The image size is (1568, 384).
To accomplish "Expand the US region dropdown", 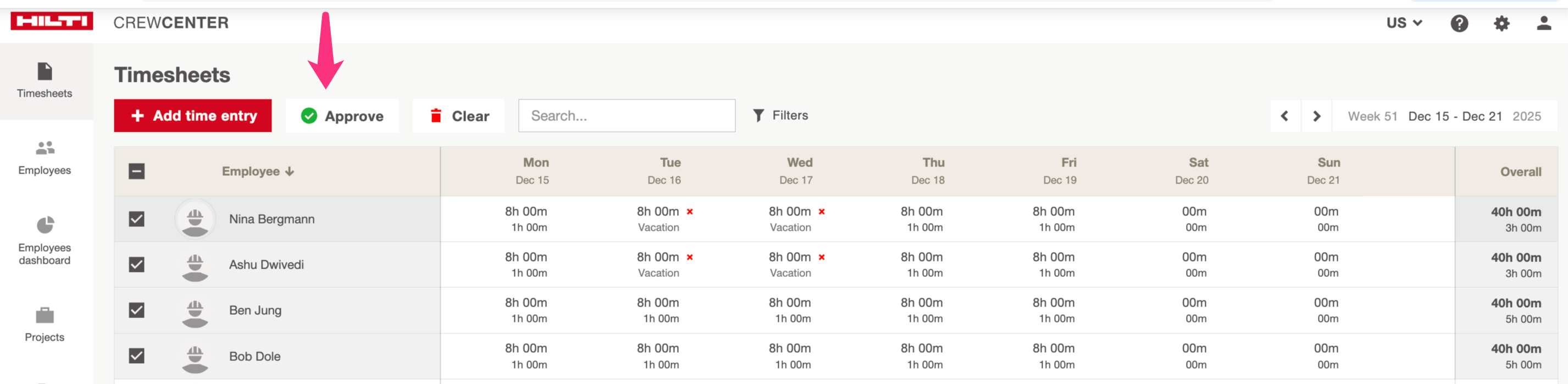I will [1404, 23].
